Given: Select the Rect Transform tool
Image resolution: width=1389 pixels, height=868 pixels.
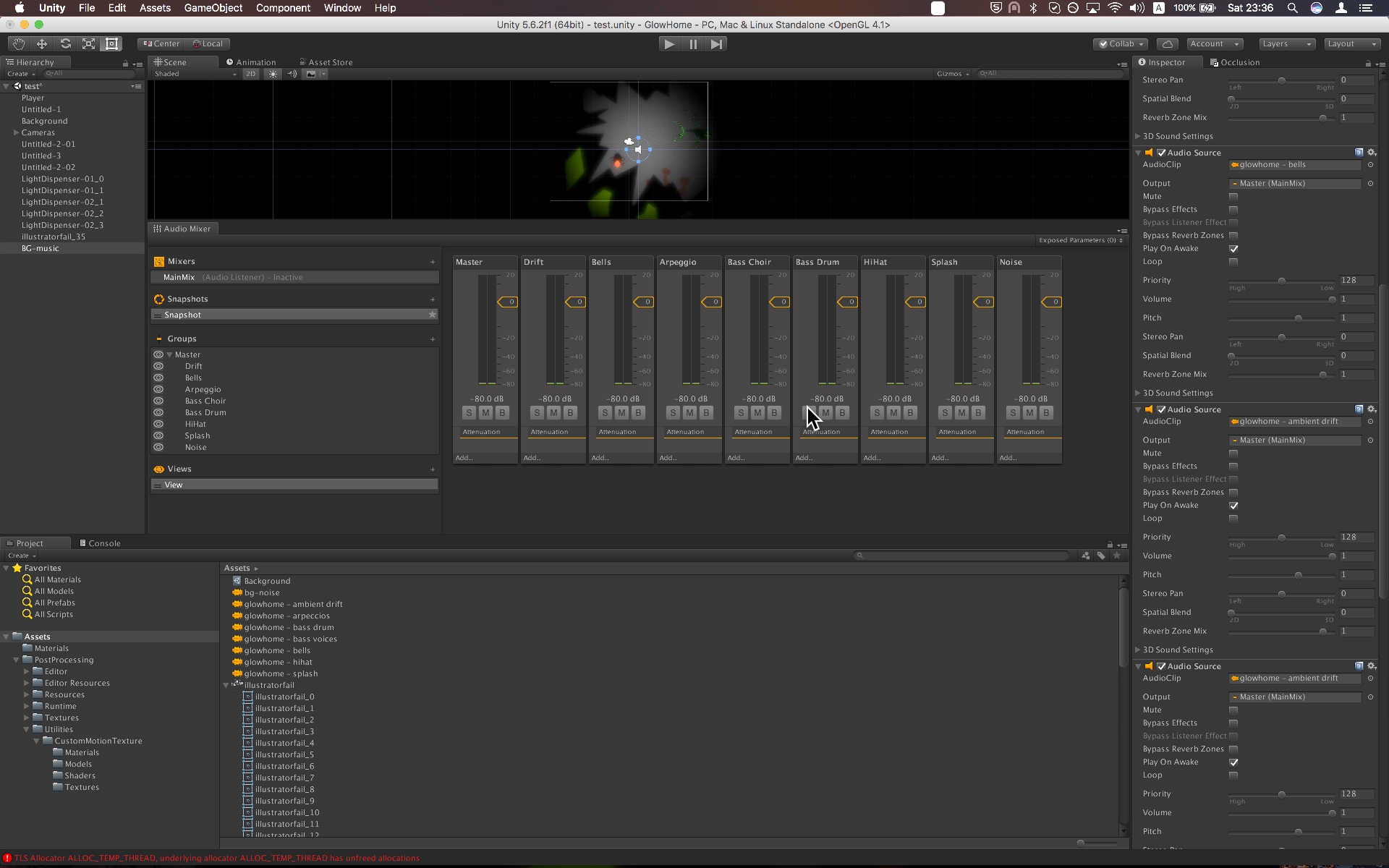Looking at the screenshot, I should point(112,44).
